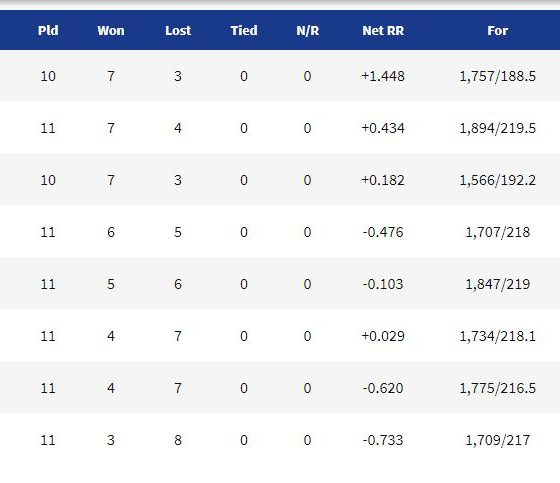Screen dimensions: 560x483
Task: Select the -0.103 net run rate cell
Action: 383,284
